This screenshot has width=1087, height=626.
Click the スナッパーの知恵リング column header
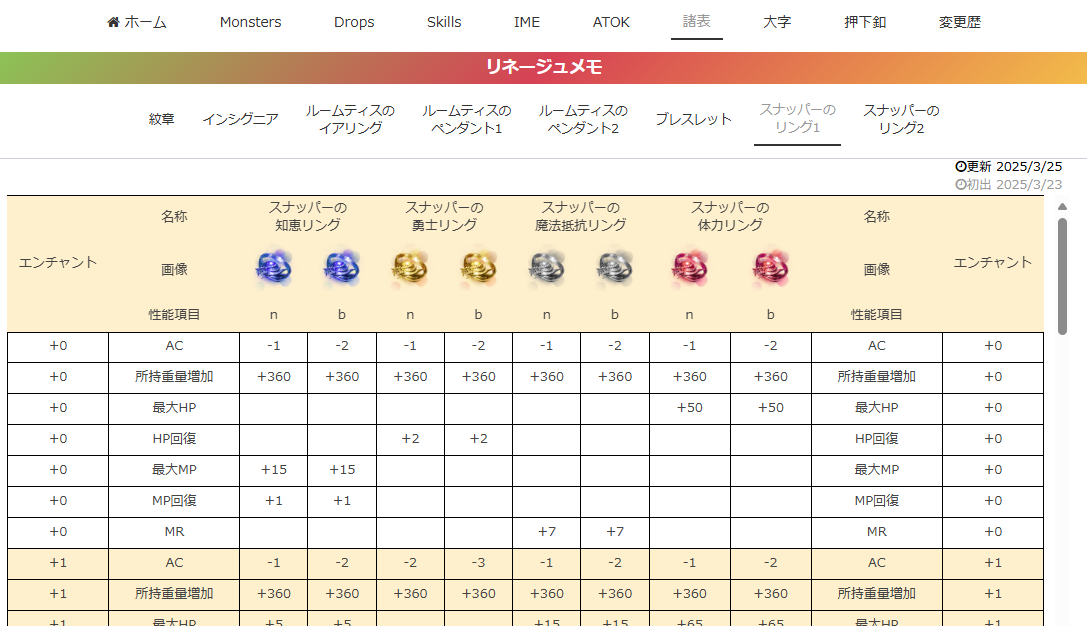tap(308, 216)
